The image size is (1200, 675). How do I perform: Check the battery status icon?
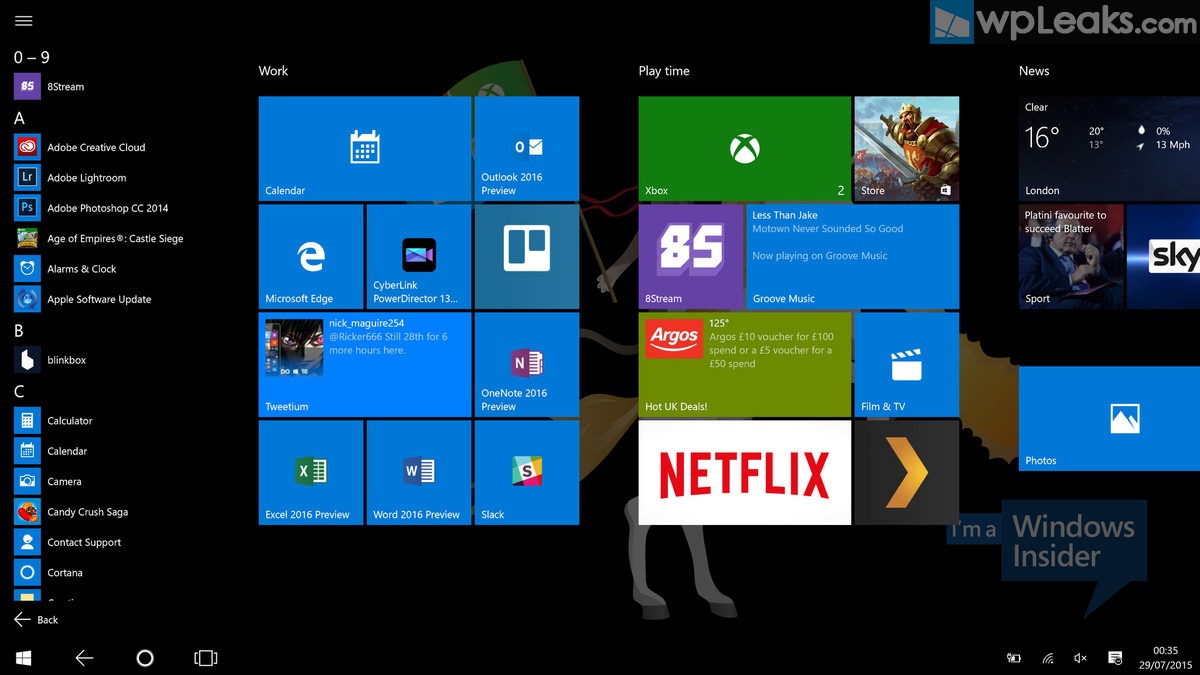1014,658
